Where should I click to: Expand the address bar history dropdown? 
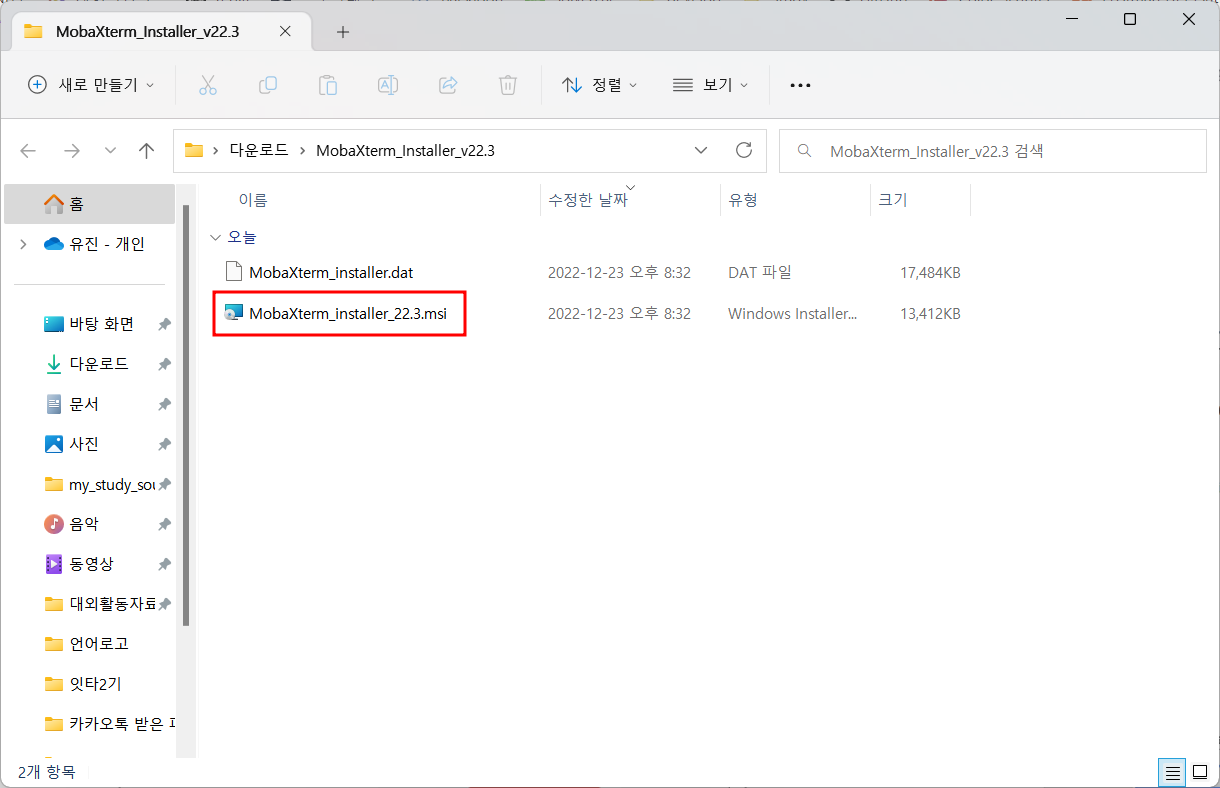coord(702,150)
